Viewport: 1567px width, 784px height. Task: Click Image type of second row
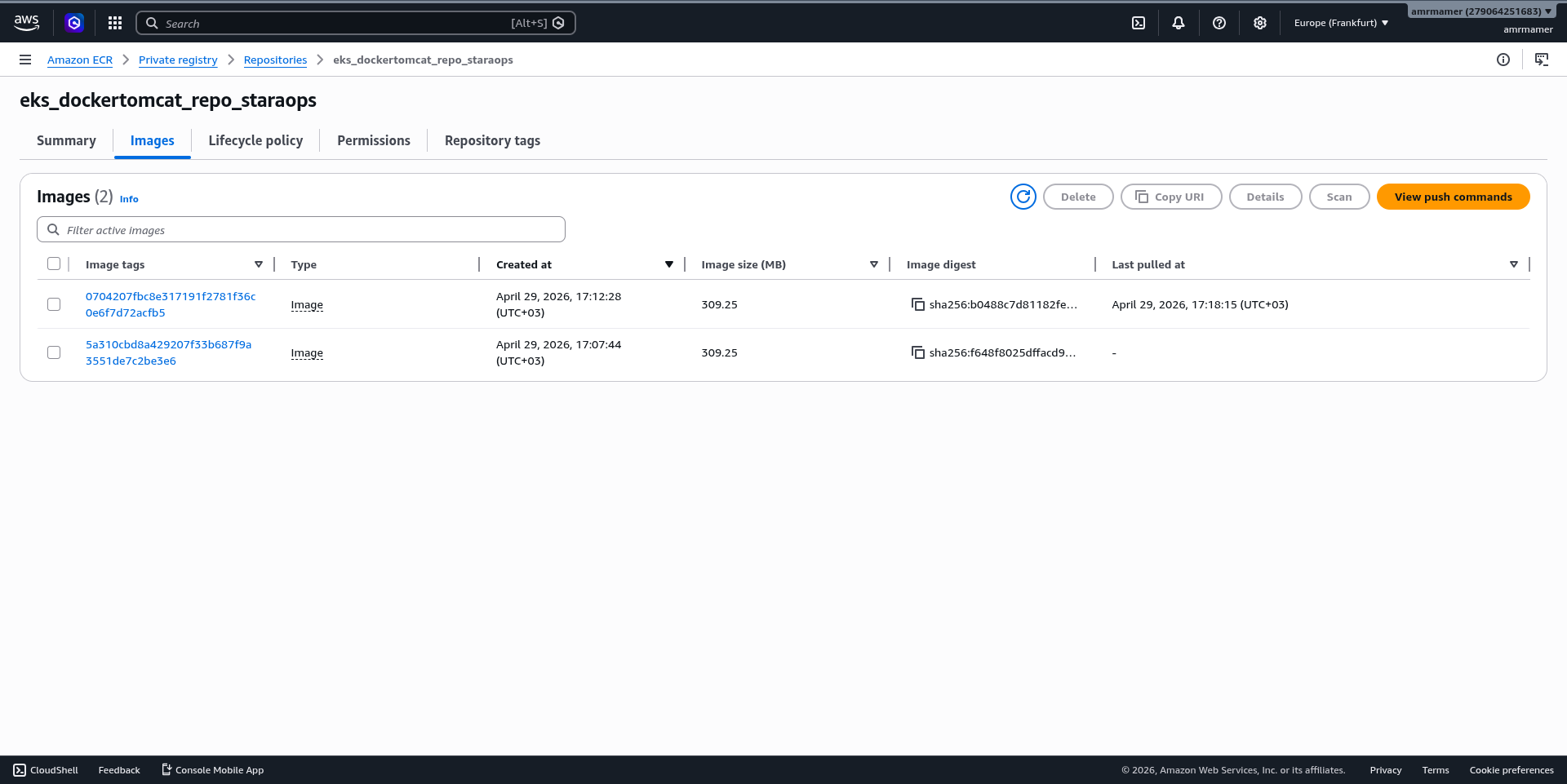point(307,352)
